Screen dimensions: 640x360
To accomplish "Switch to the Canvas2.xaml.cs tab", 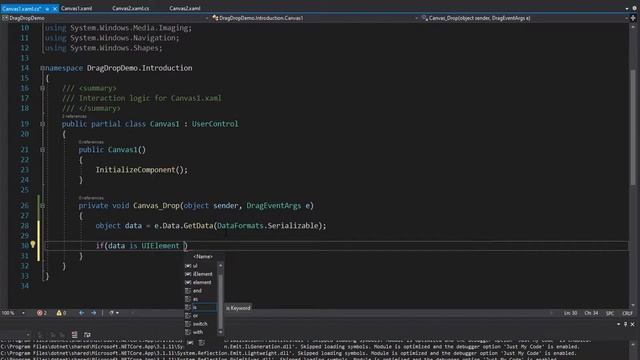I will tap(131, 9).
